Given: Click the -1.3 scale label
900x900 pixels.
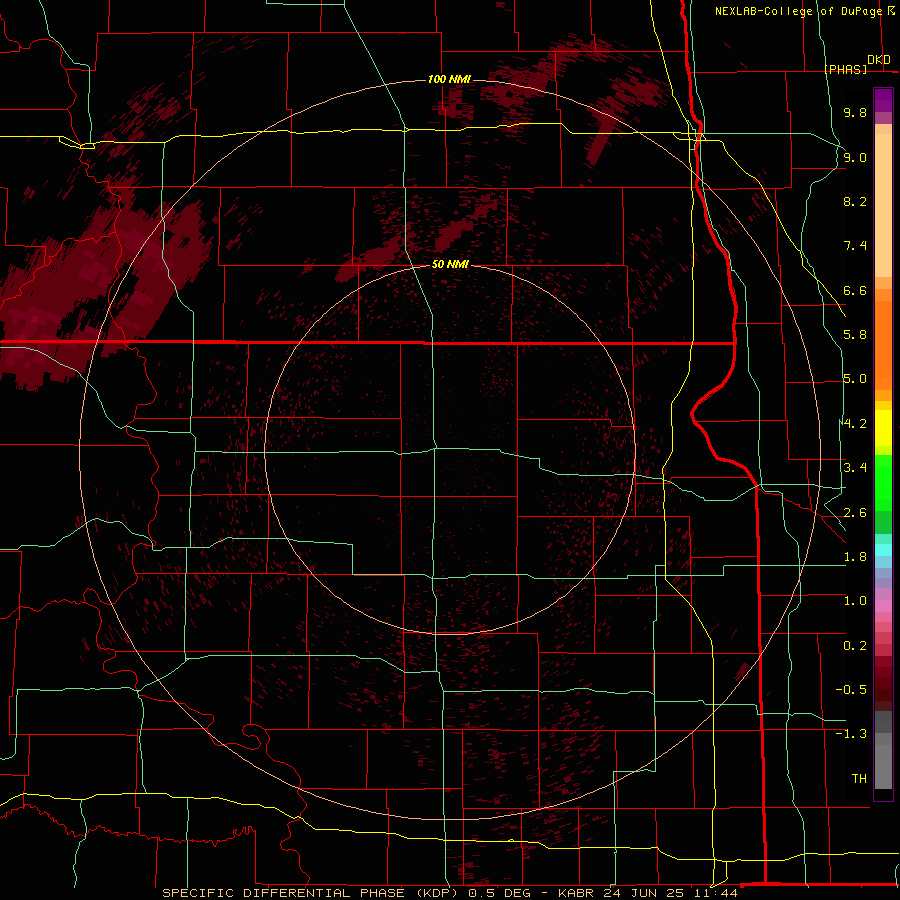Looking at the screenshot, I should coord(851,734).
